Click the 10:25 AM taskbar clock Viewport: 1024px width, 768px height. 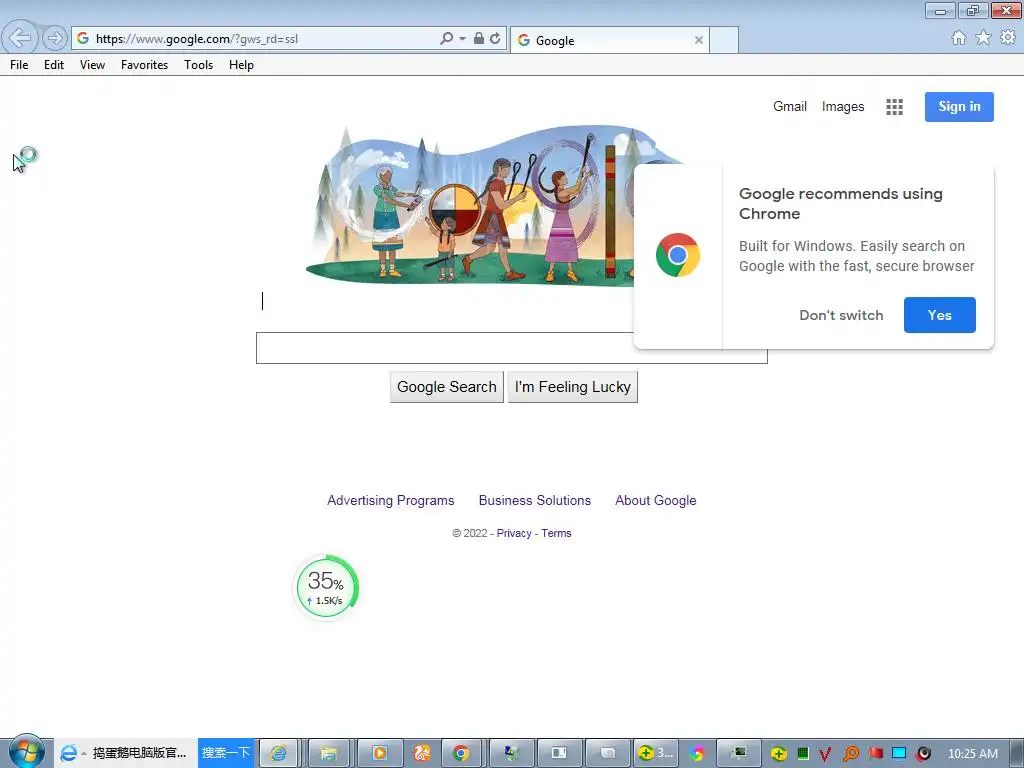pyautogui.click(x=972, y=754)
